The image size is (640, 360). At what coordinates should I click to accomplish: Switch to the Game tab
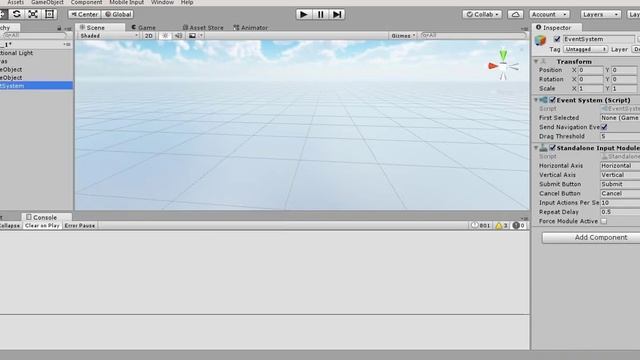click(x=144, y=28)
